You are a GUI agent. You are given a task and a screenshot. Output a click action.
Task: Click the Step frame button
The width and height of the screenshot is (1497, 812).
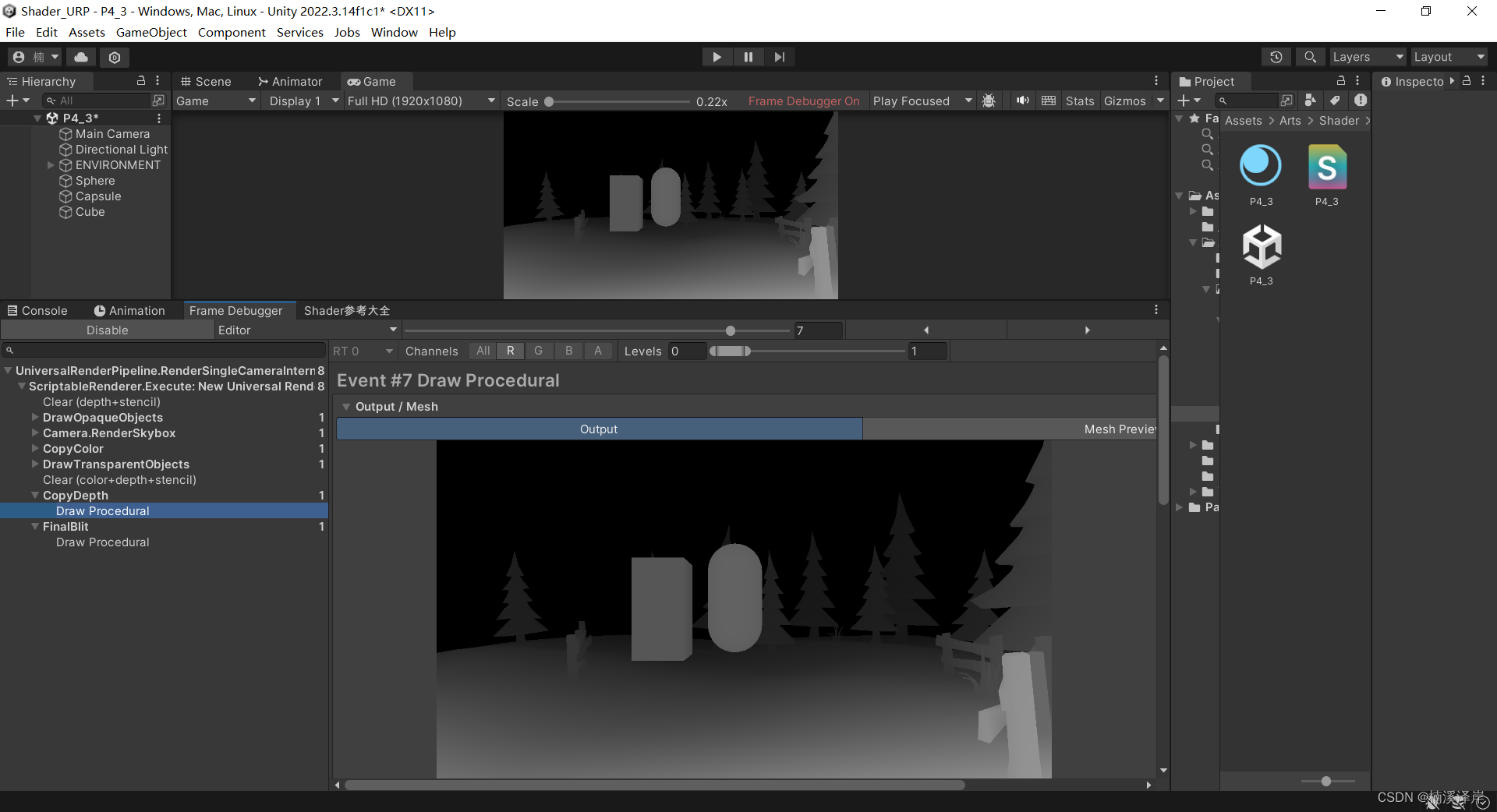point(780,57)
